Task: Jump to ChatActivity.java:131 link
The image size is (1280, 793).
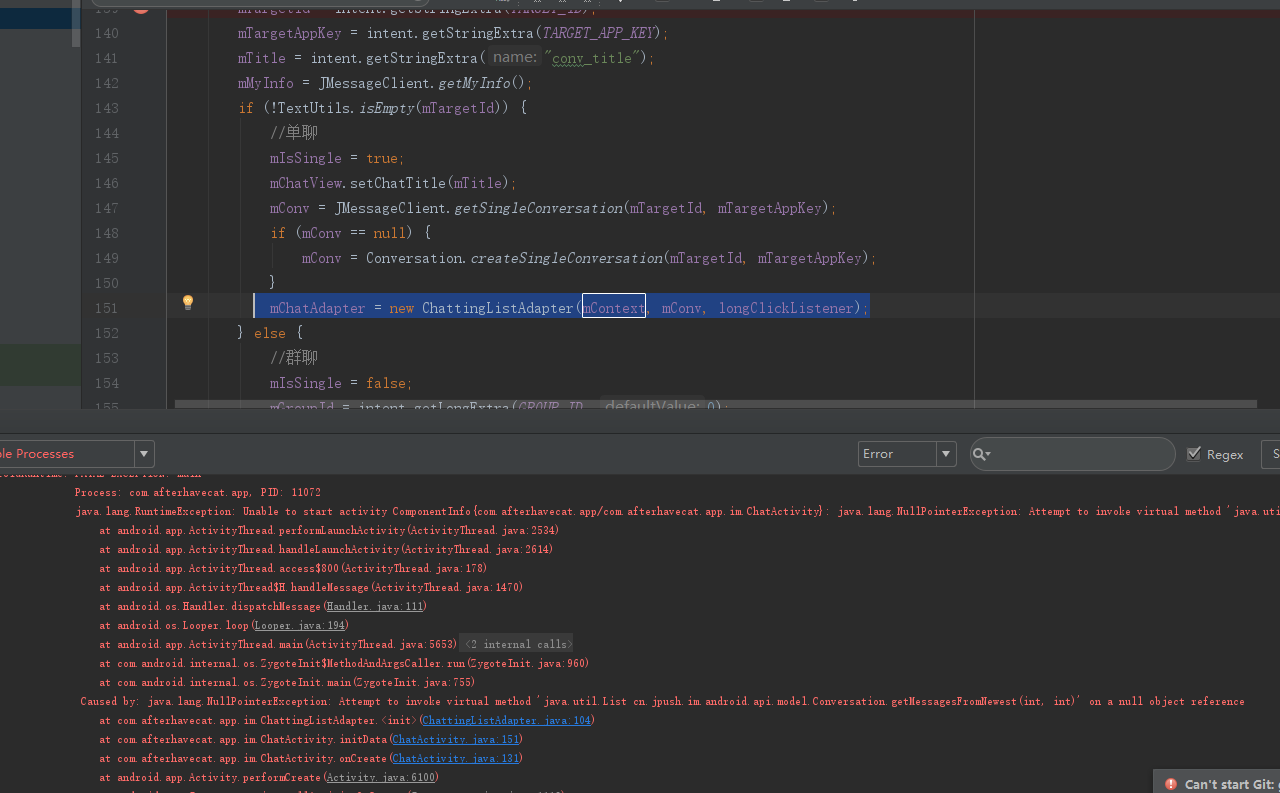Action: tap(456, 758)
